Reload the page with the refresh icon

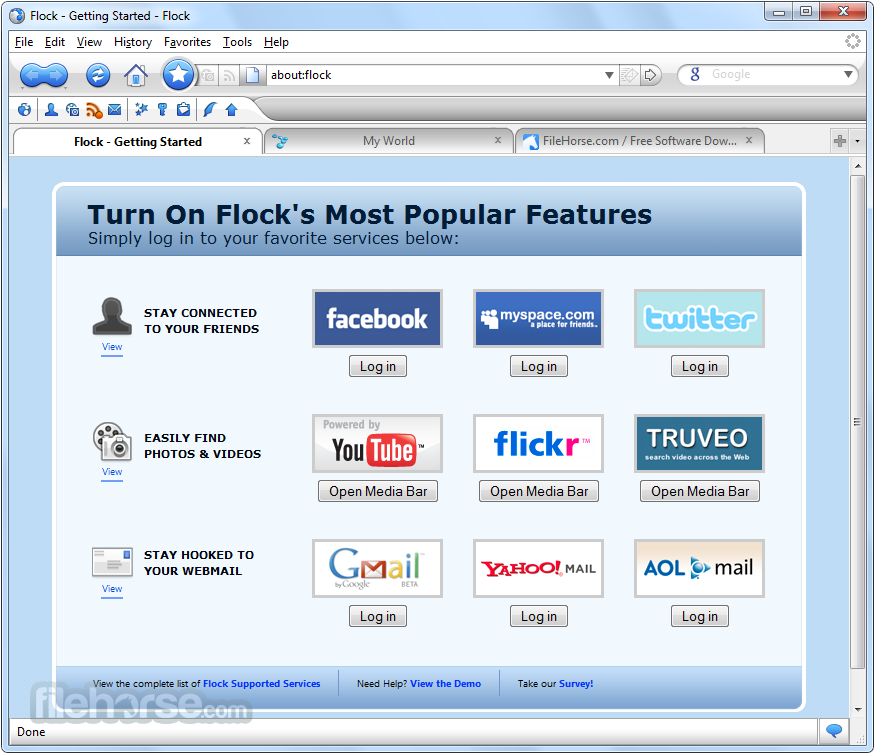coord(98,75)
